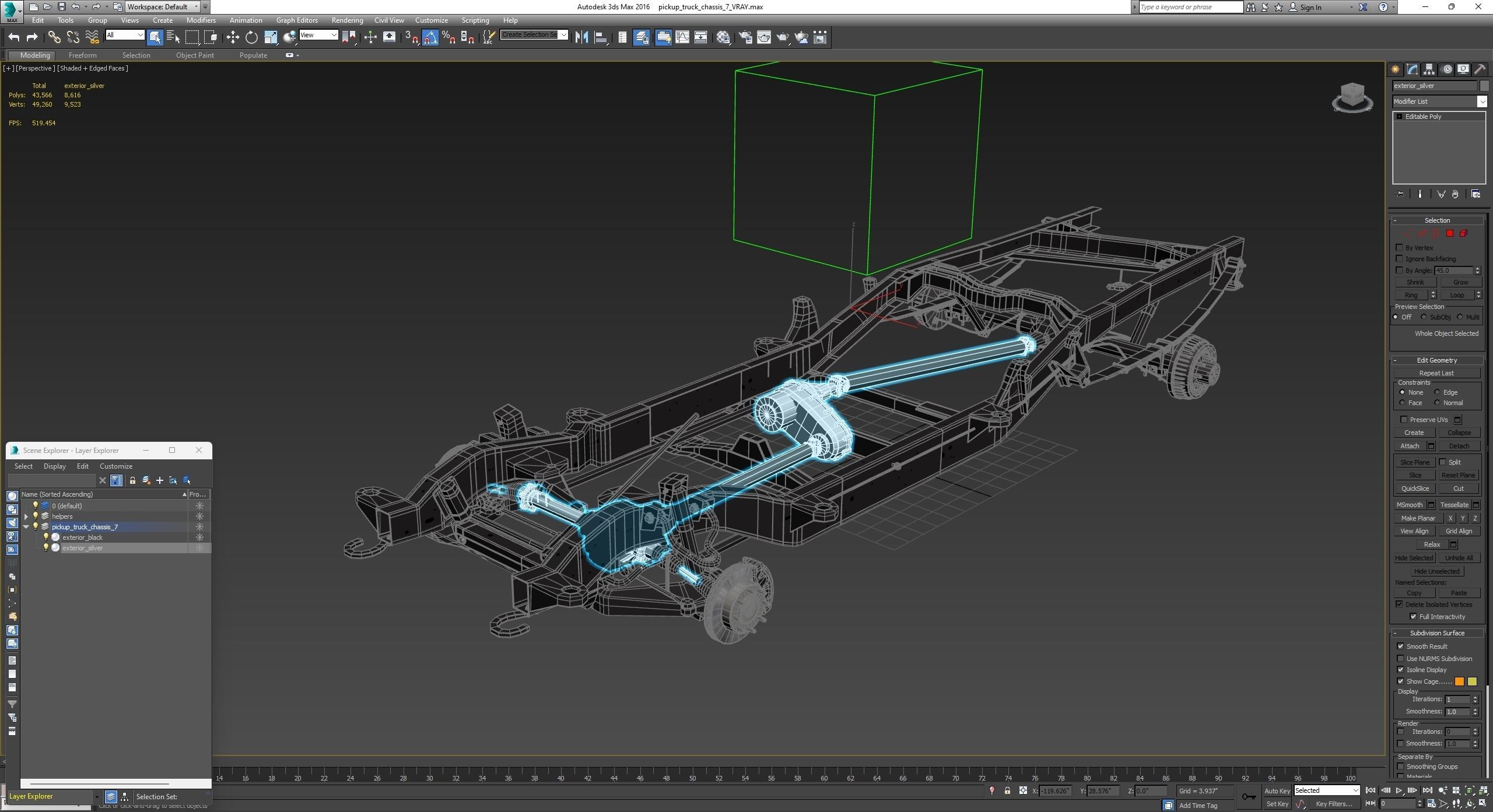
Task: Click the Play Animation button
Action: pyautogui.click(x=1398, y=790)
